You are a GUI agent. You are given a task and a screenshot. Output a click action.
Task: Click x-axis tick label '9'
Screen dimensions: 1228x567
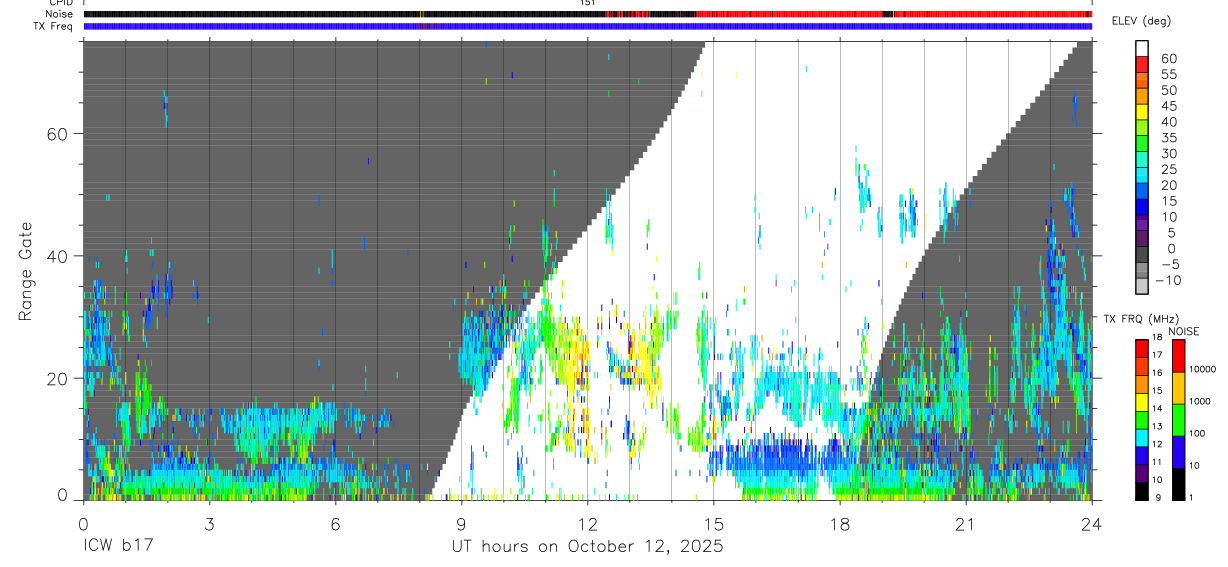click(461, 523)
